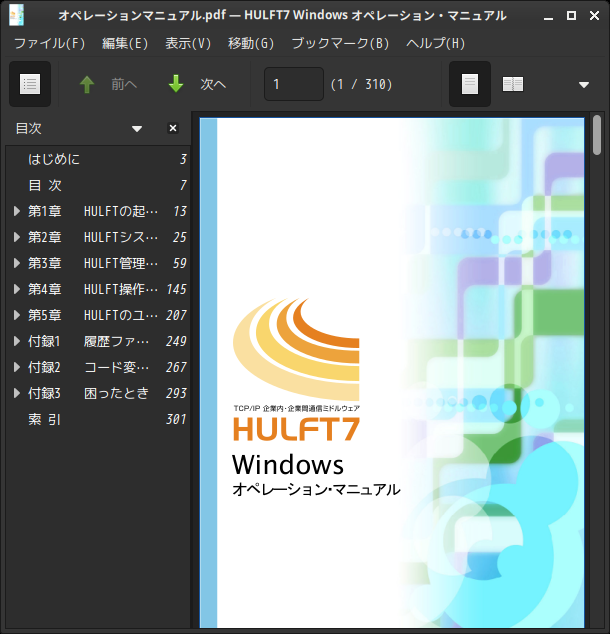
Task: Maximize the document viewer window
Action: [x=571, y=16]
